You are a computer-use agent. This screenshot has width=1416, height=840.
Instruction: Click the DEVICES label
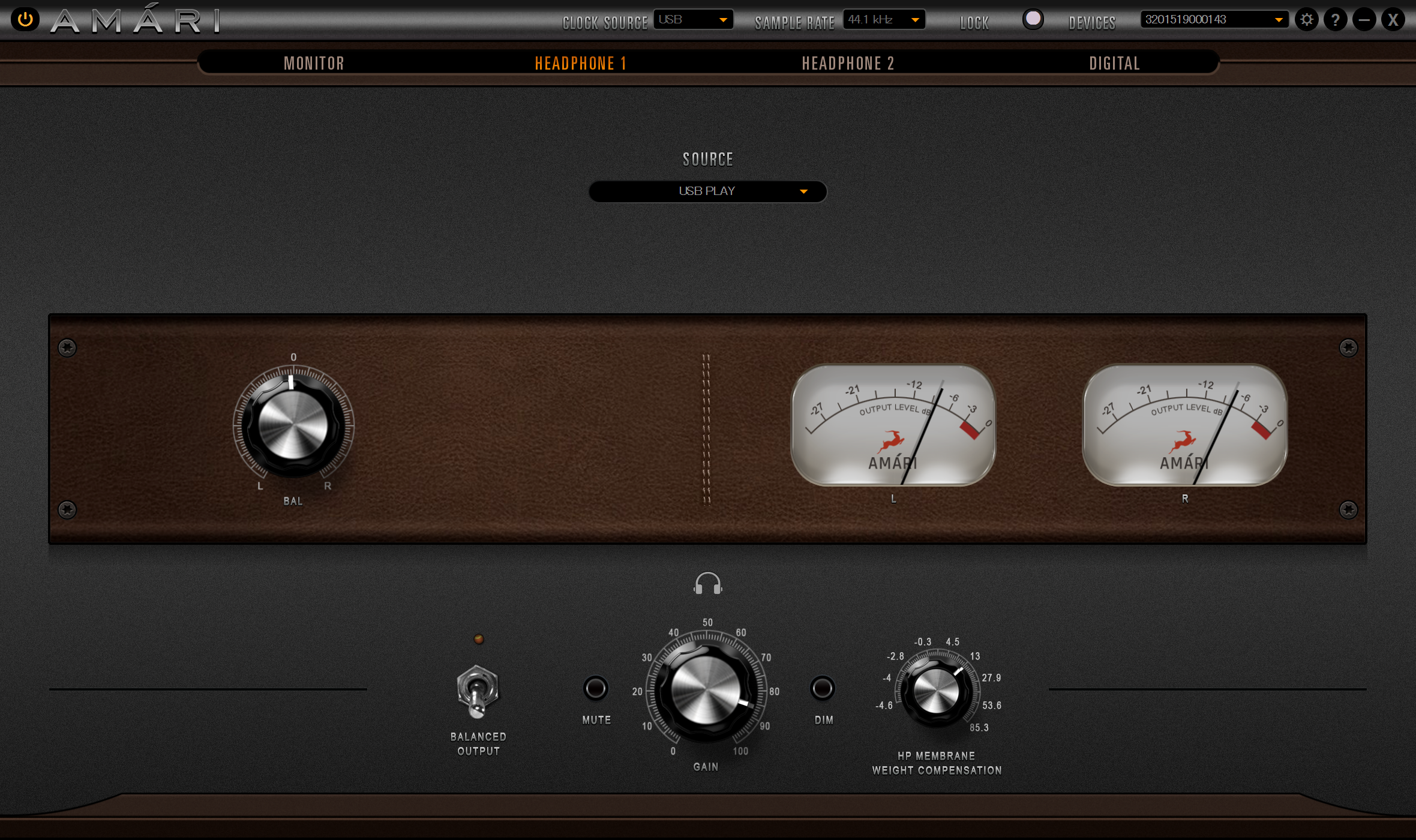coord(1092,23)
